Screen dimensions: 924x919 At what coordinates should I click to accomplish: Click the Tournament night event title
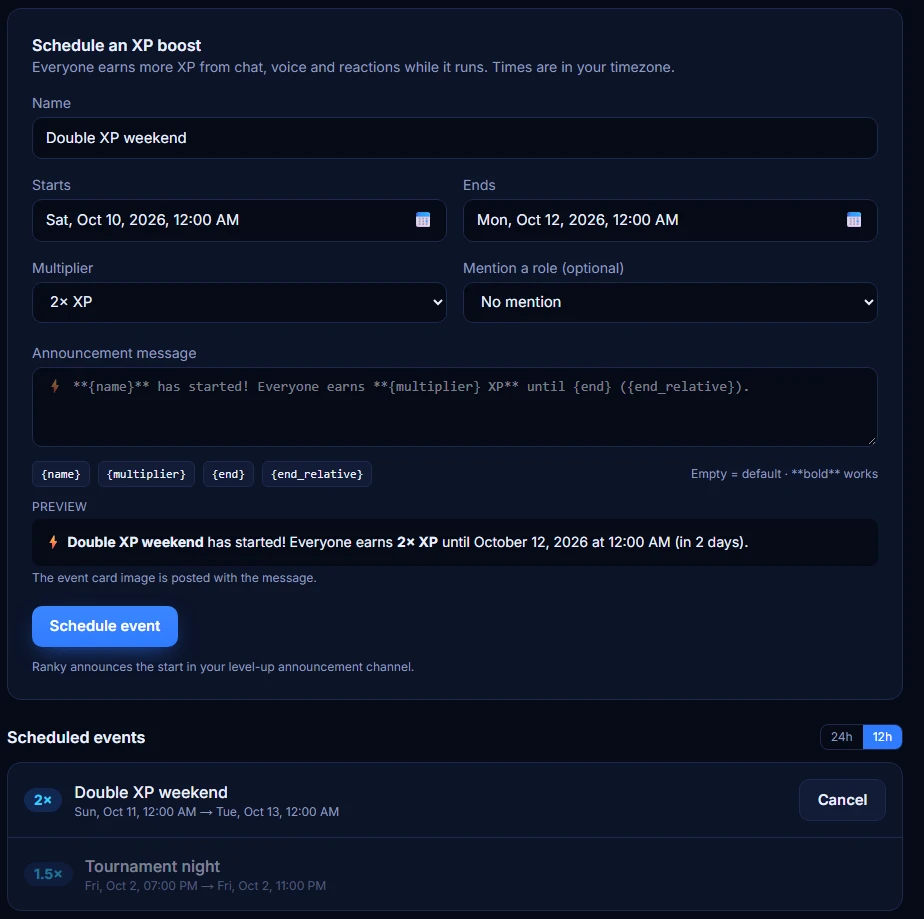(152, 867)
